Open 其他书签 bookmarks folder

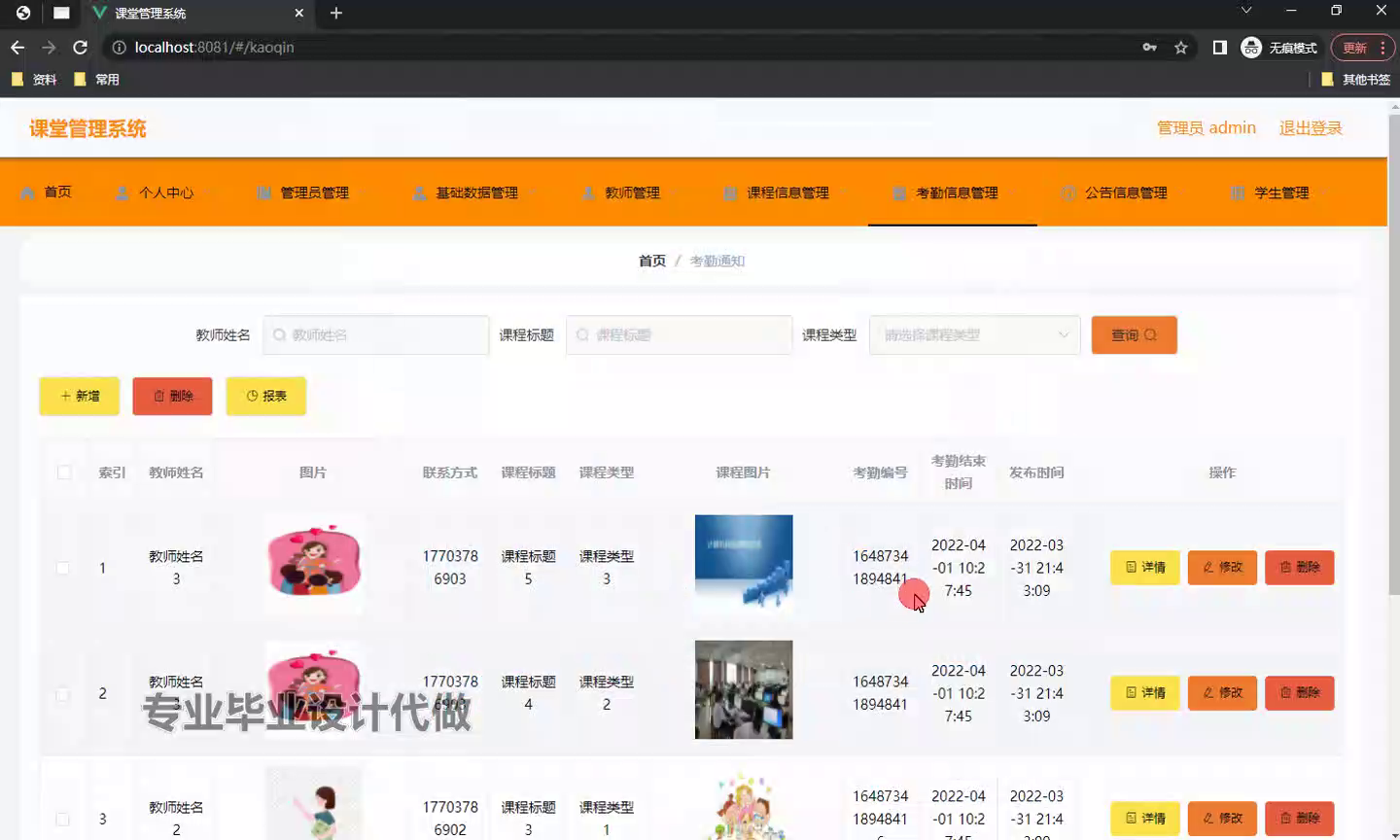(x=1356, y=79)
